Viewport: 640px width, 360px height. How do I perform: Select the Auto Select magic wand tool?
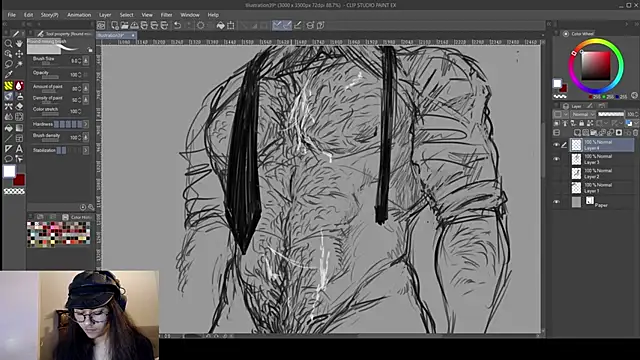[x=19, y=64]
